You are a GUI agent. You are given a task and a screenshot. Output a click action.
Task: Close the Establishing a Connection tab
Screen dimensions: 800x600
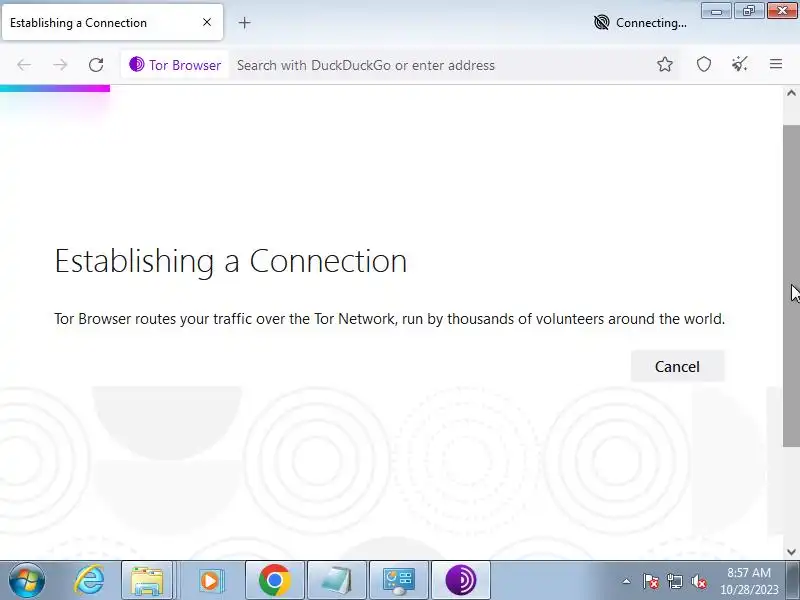(x=207, y=22)
